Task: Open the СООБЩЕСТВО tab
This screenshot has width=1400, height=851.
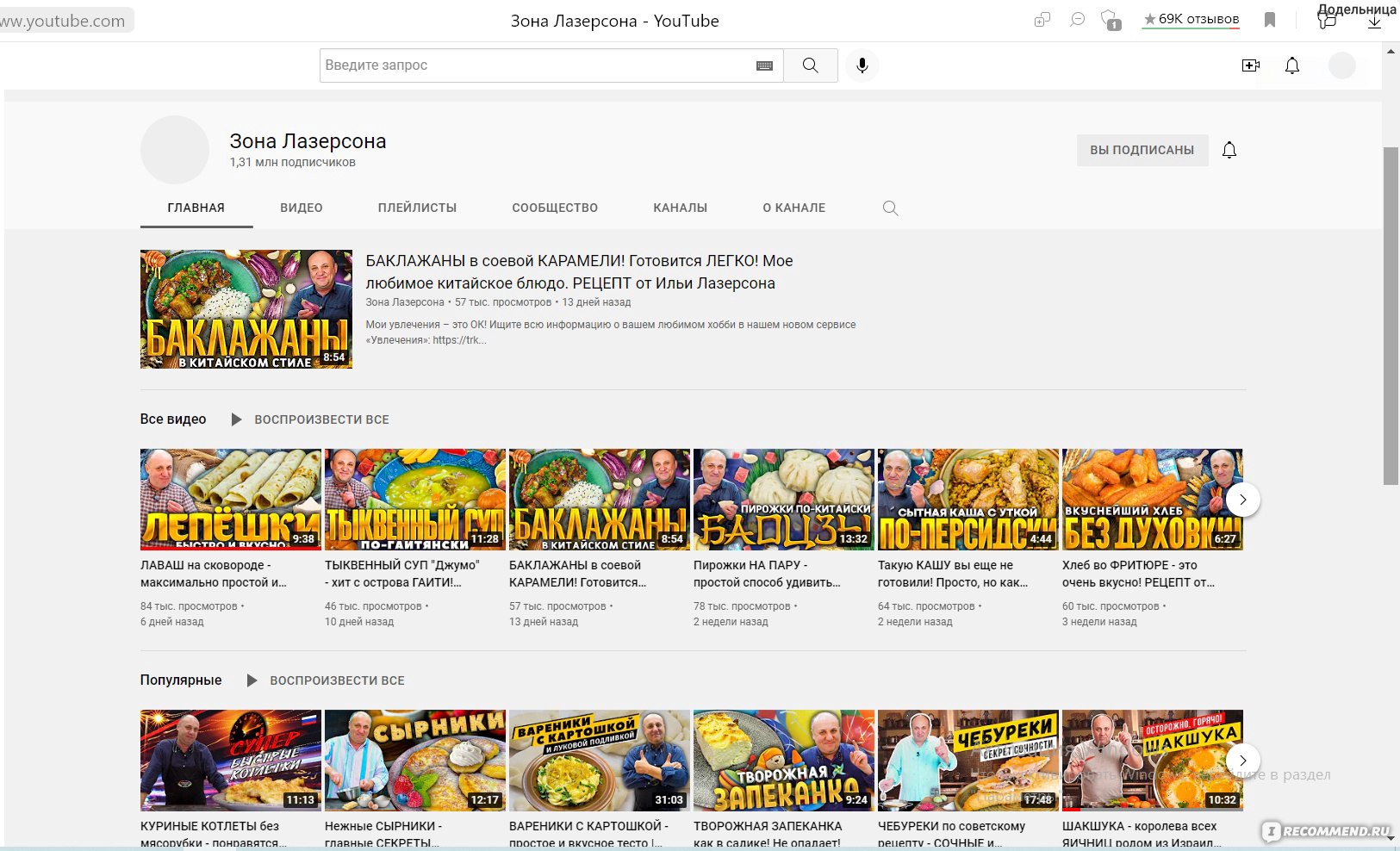Action: (x=555, y=208)
